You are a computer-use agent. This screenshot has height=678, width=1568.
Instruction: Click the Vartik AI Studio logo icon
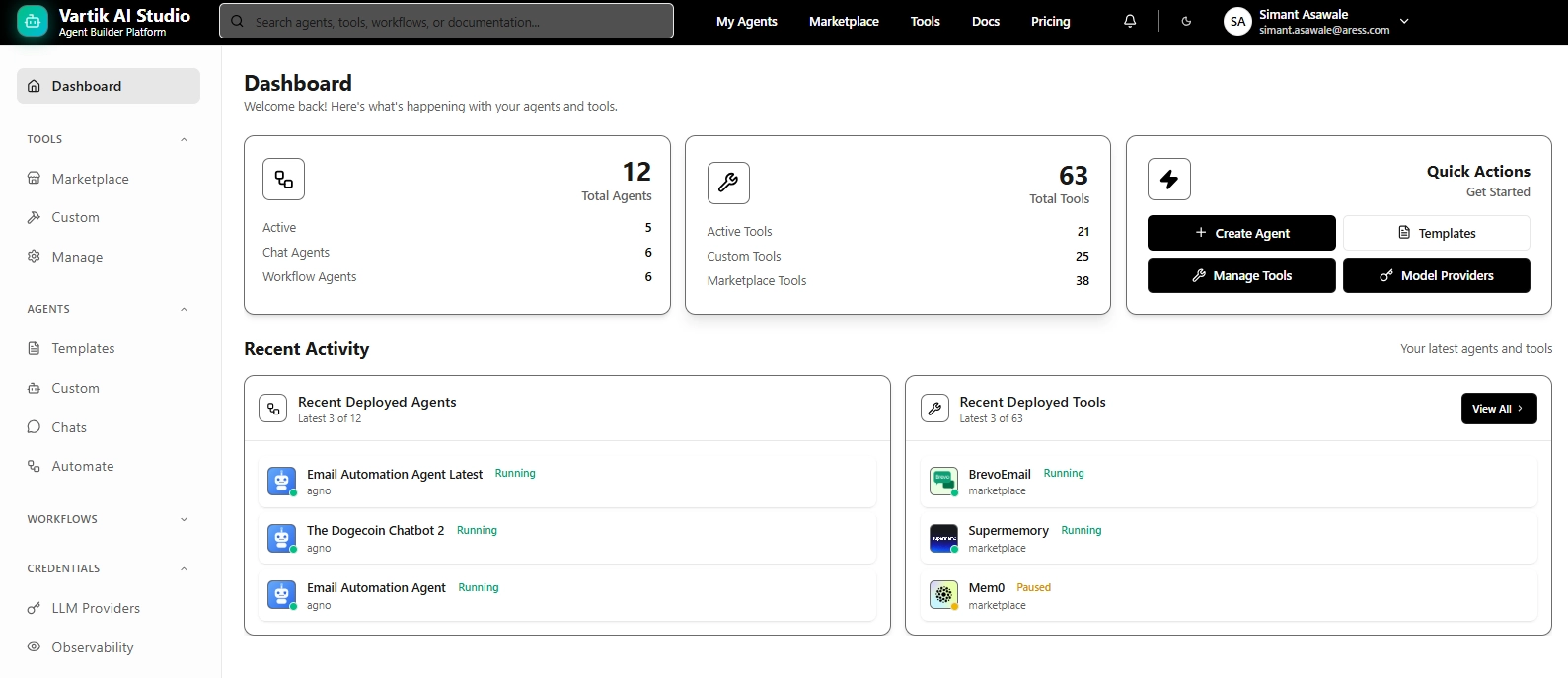pos(33,22)
